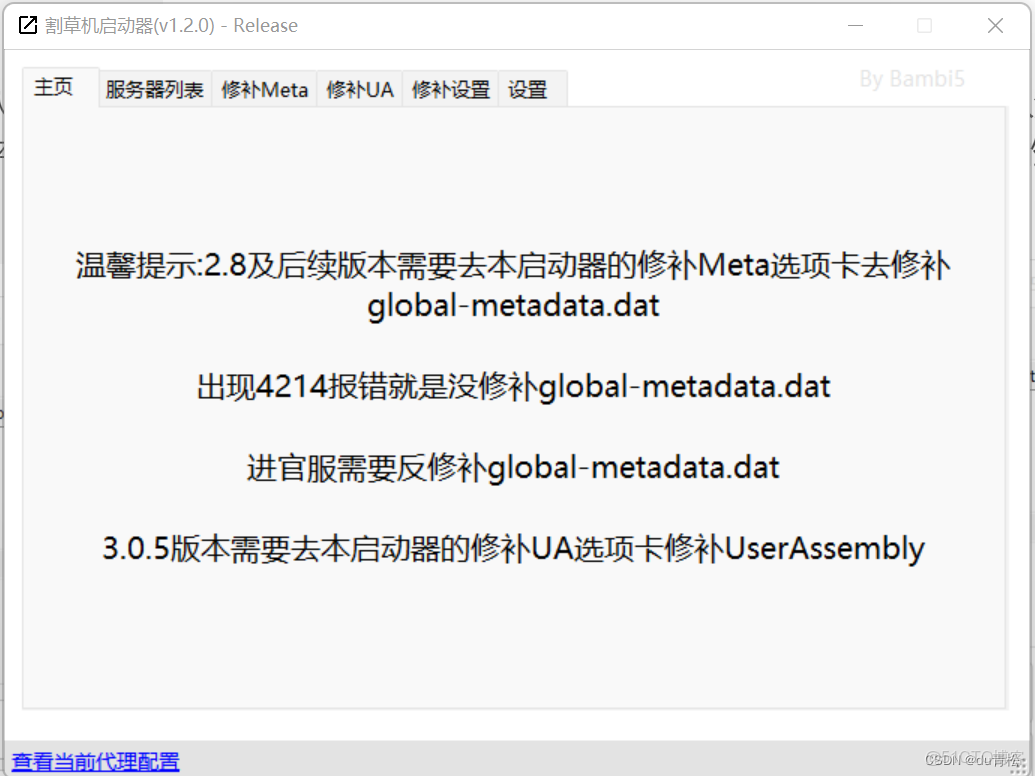Go to the 修补设置 tab
Viewport: 1035px width, 776px height.
[450, 89]
